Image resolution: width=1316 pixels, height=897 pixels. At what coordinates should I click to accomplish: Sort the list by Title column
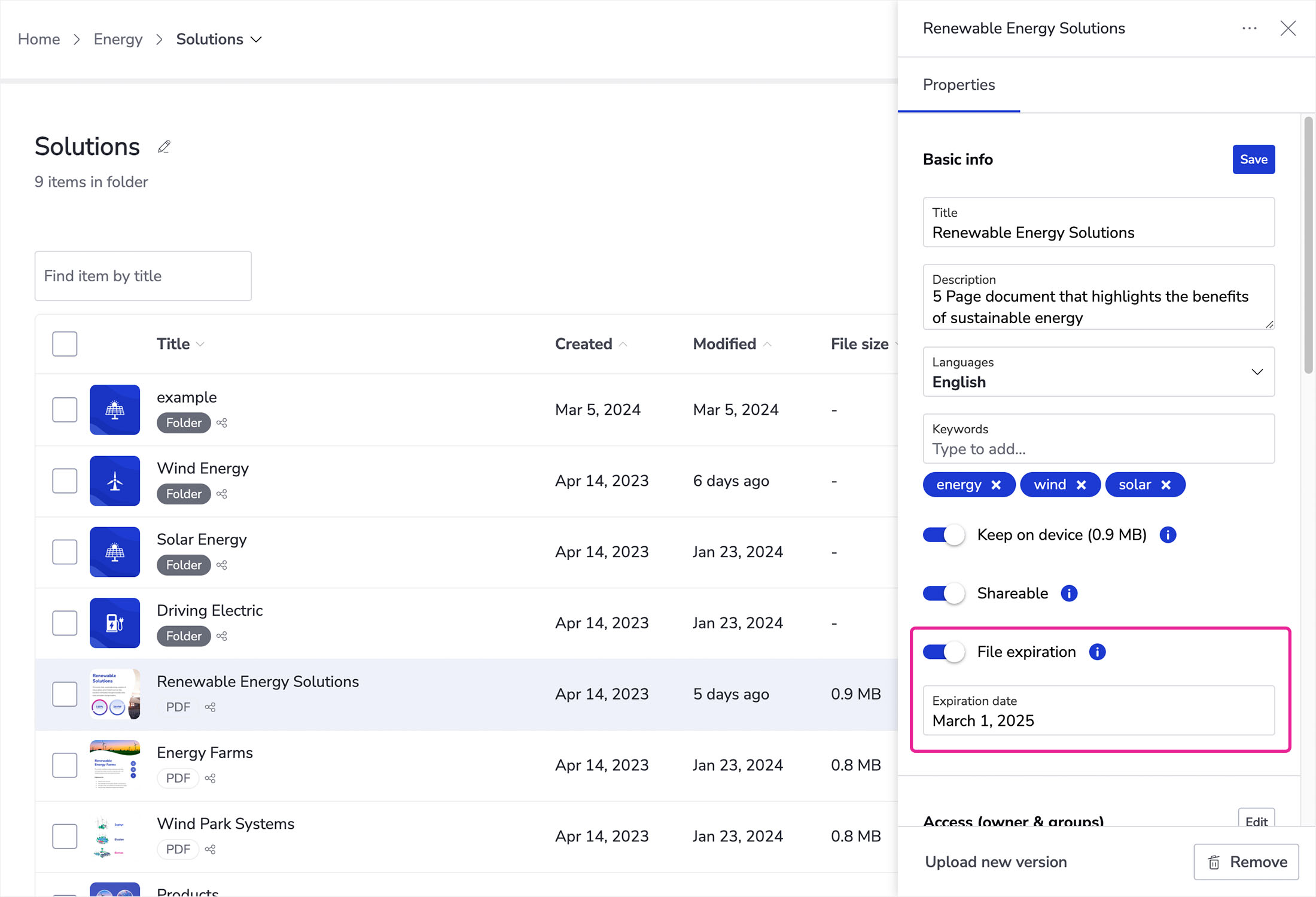click(x=181, y=344)
